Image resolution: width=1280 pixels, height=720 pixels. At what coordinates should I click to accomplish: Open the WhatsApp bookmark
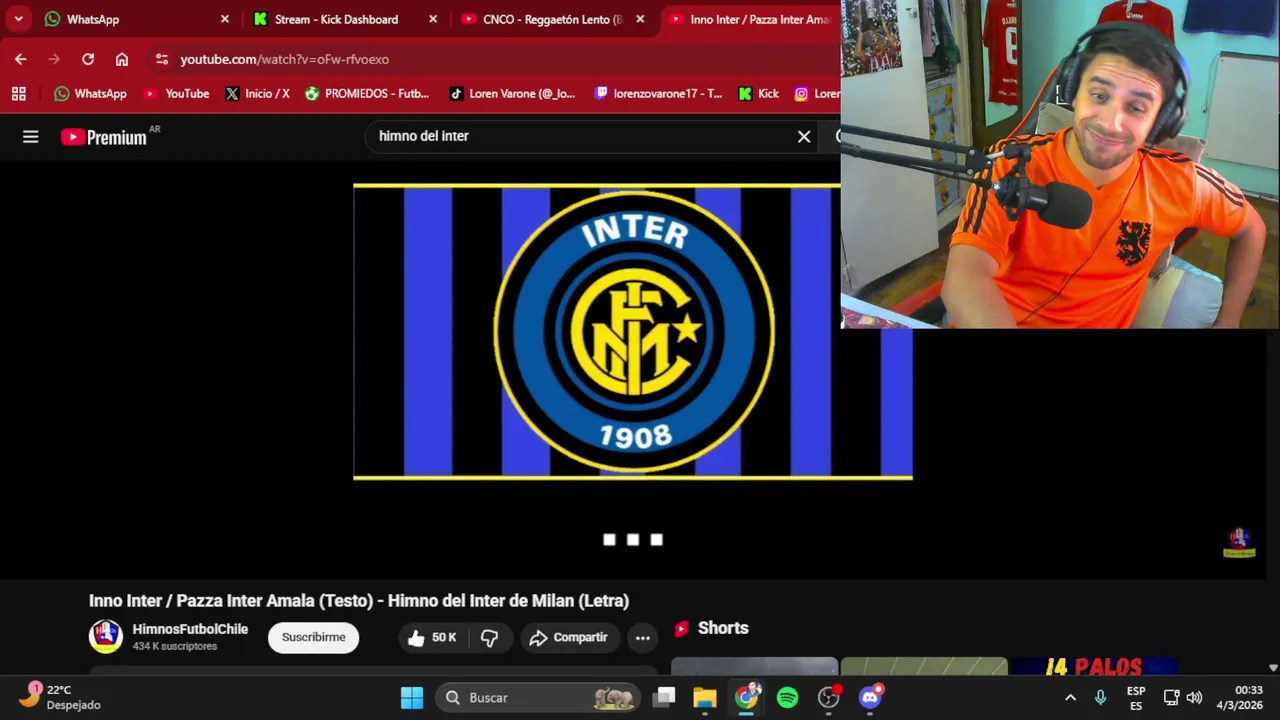[x=90, y=93]
